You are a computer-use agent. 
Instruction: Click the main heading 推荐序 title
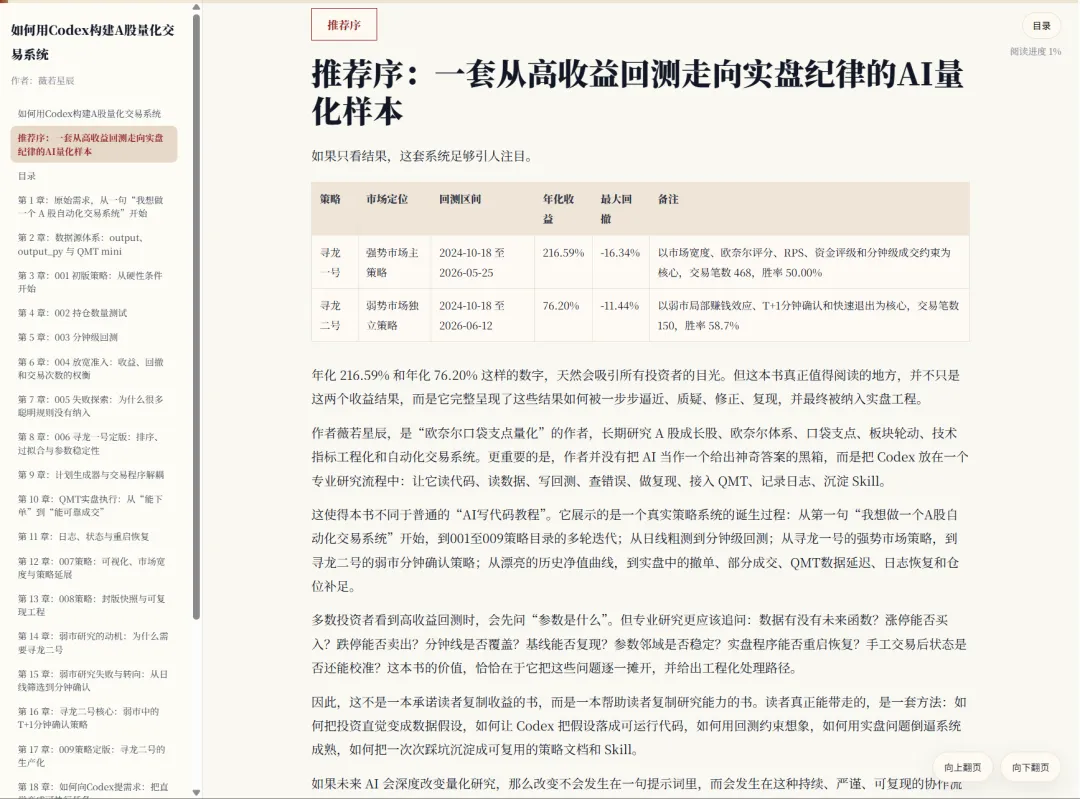pos(637,92)
